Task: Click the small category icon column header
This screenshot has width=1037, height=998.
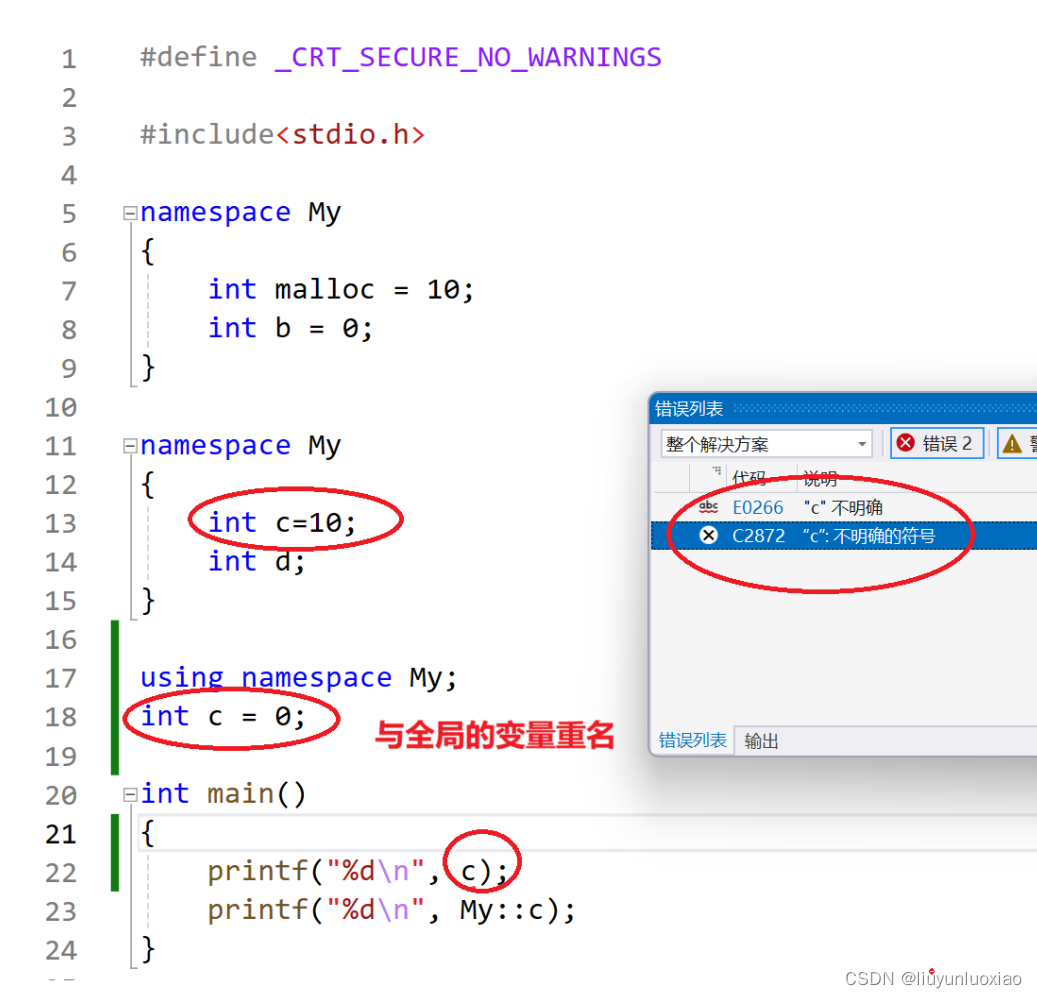Action: coord(716,472)
